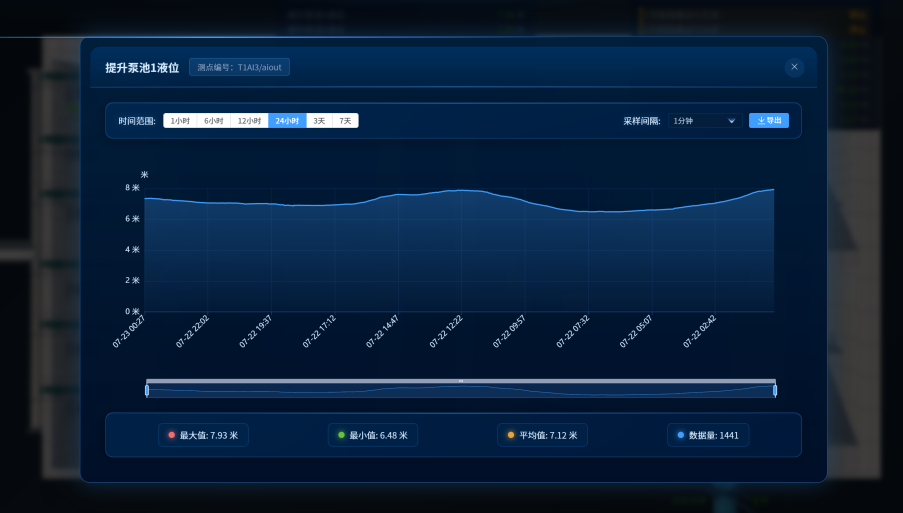Click the 最大值 7.93 米 statistic
This screenshot has height=513, width=903.
(x=203, y=435)
